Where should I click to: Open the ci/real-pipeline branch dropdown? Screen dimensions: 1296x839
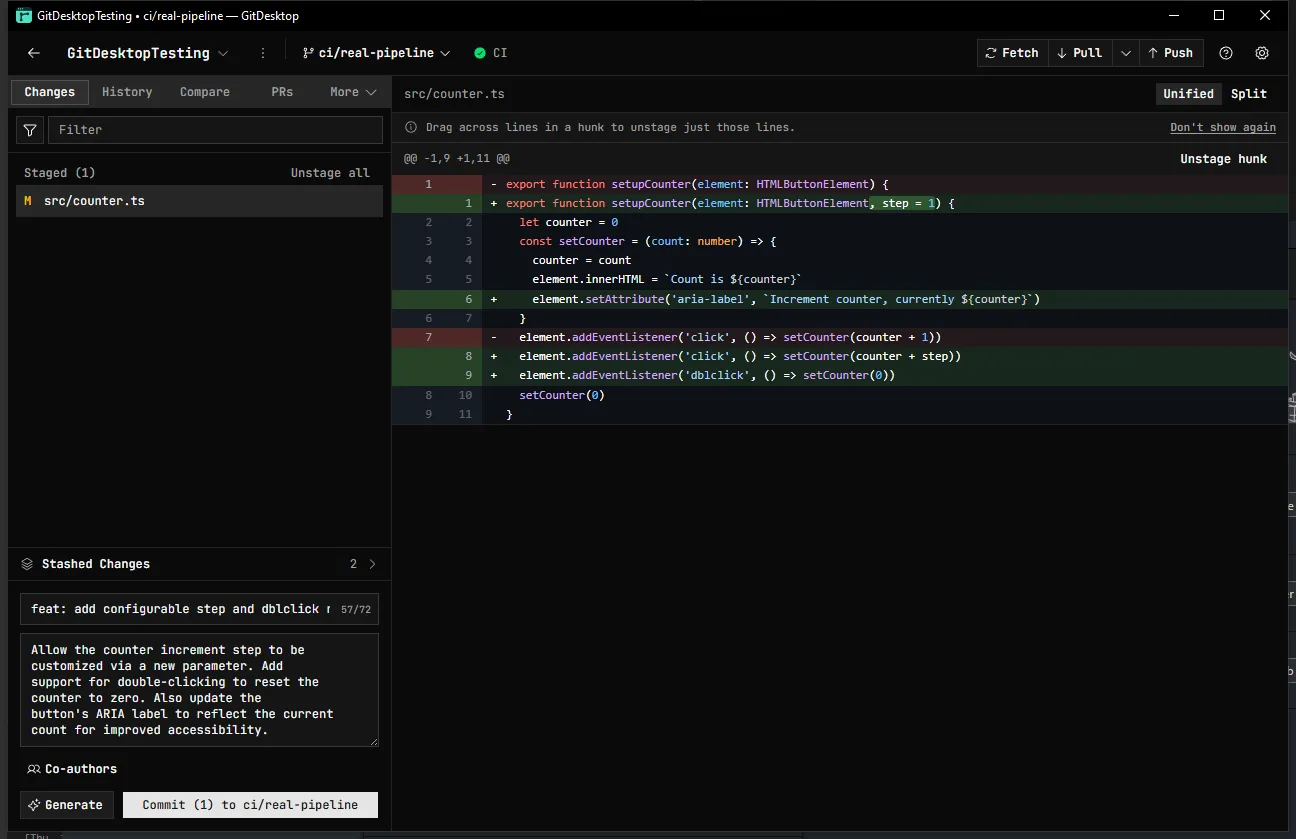pyautogui.click(x=376, y=53)
